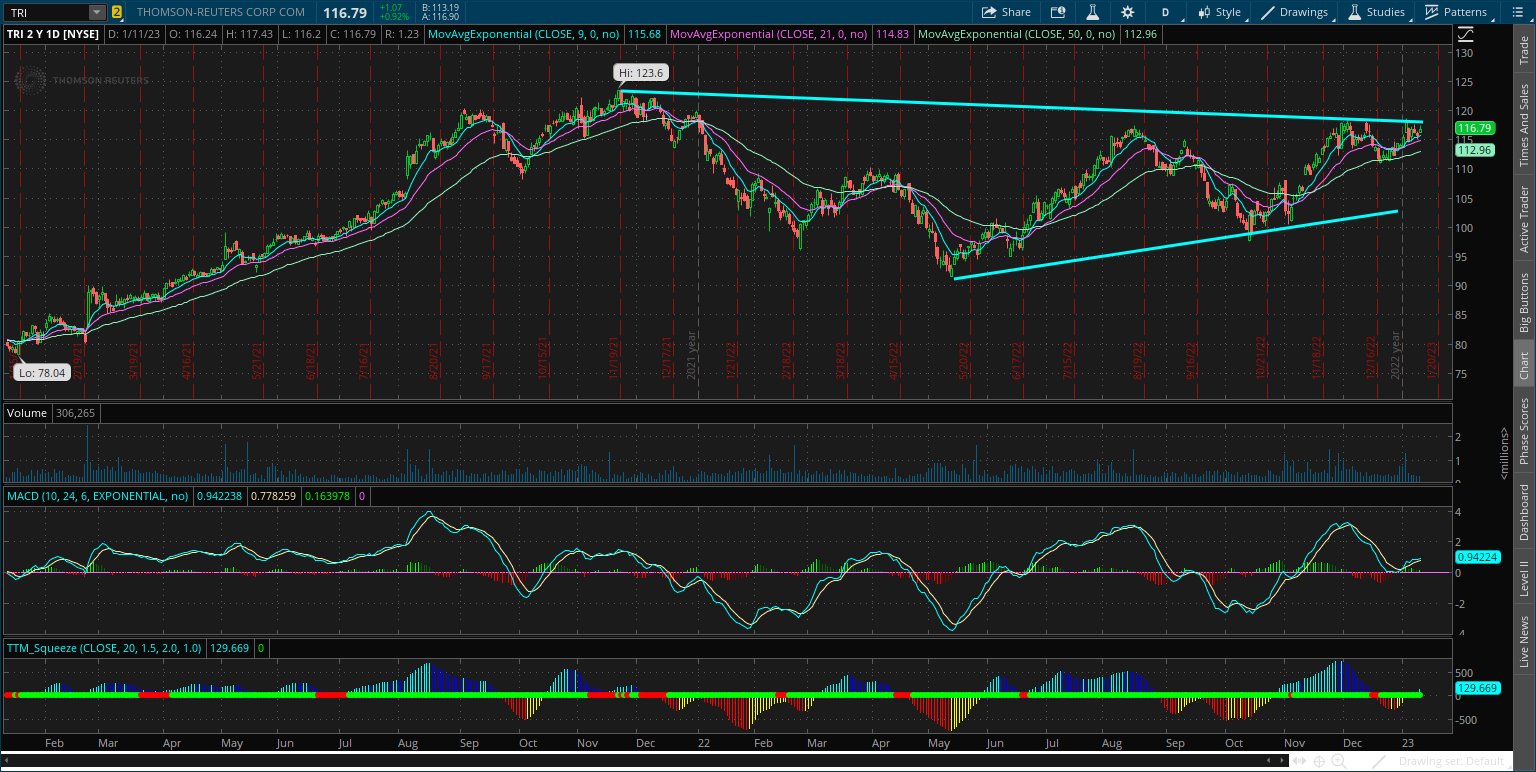
Task: Click the Share button
Action: (1006, 12)
